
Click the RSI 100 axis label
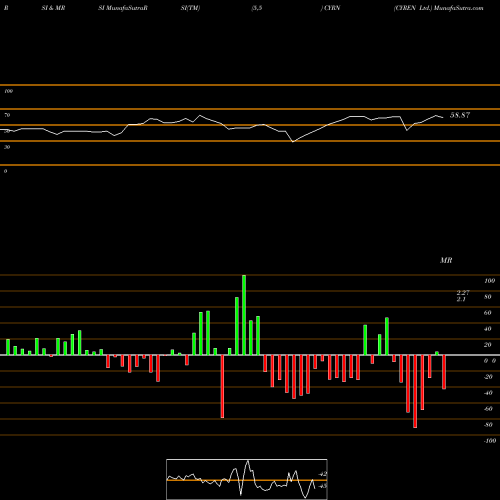pyautogui.click(x=8, y=91)
